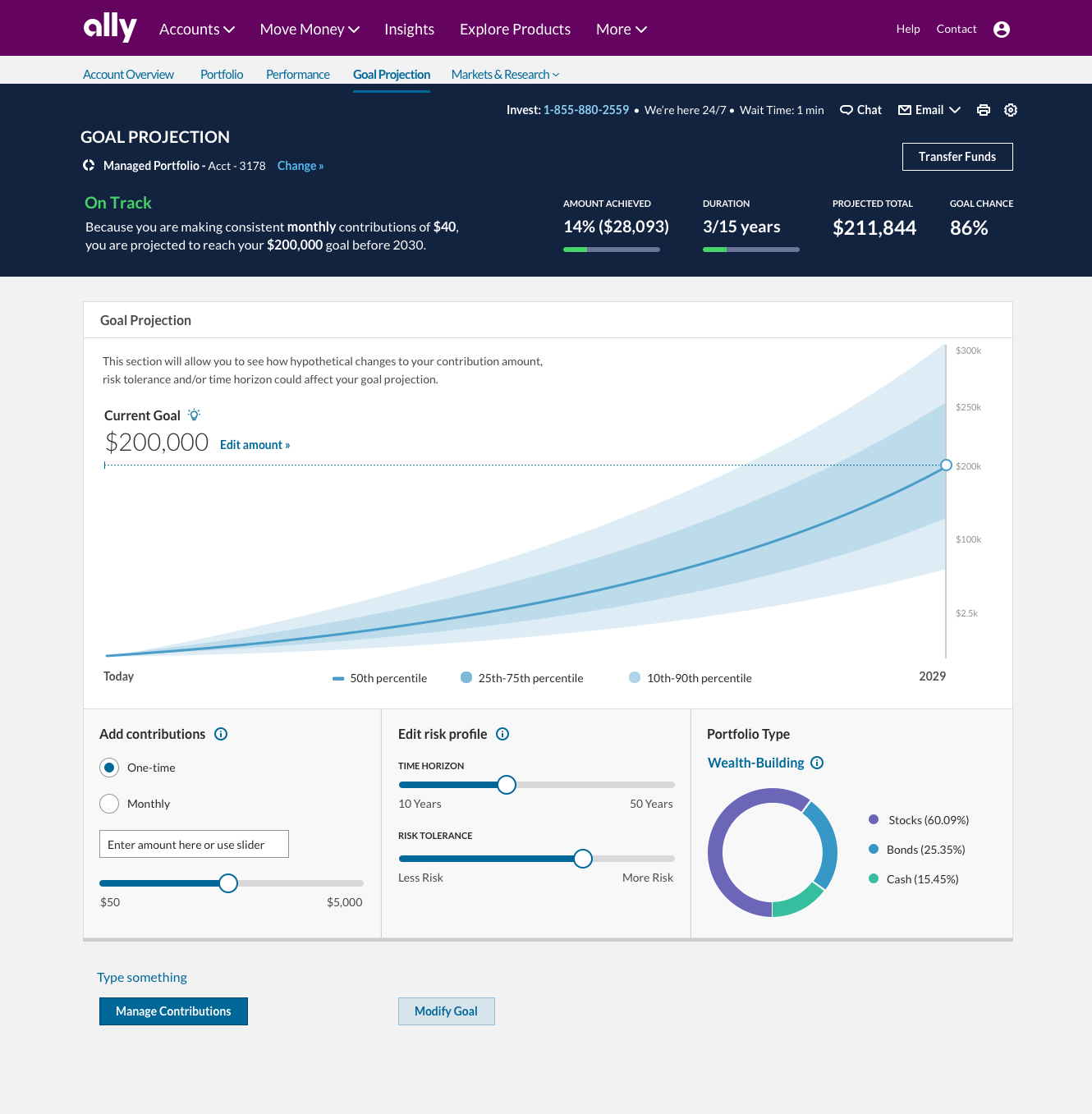Click the Chat speech bubble icon
Image resolution: width=1092 pixels, height=1114 pixels.
847,110
